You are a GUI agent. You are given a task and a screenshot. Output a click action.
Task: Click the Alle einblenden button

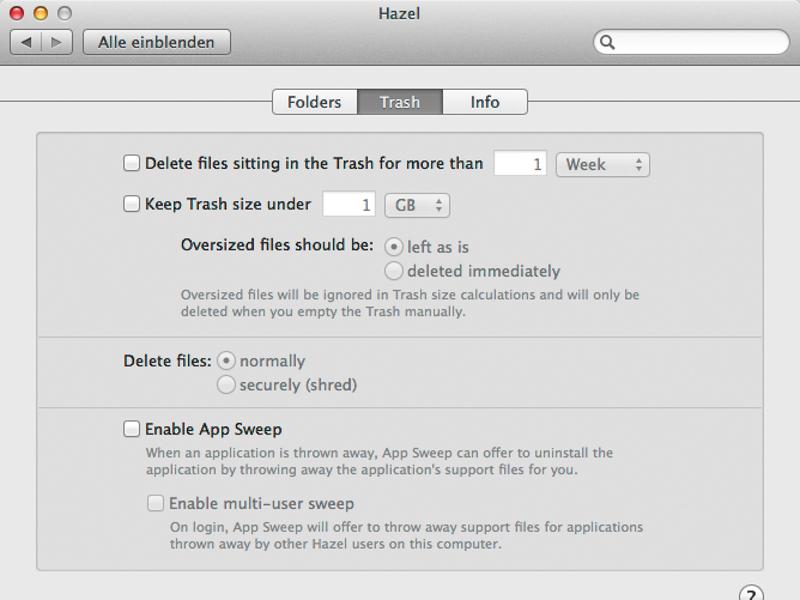[x=157, y=42]
